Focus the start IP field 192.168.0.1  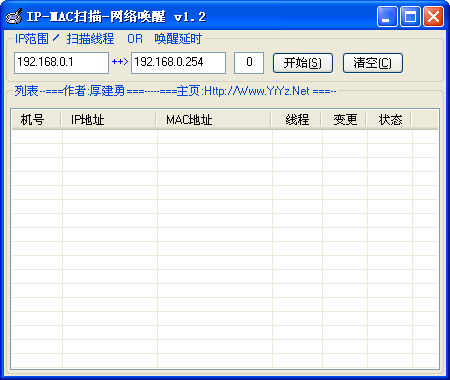click(61, 62)
